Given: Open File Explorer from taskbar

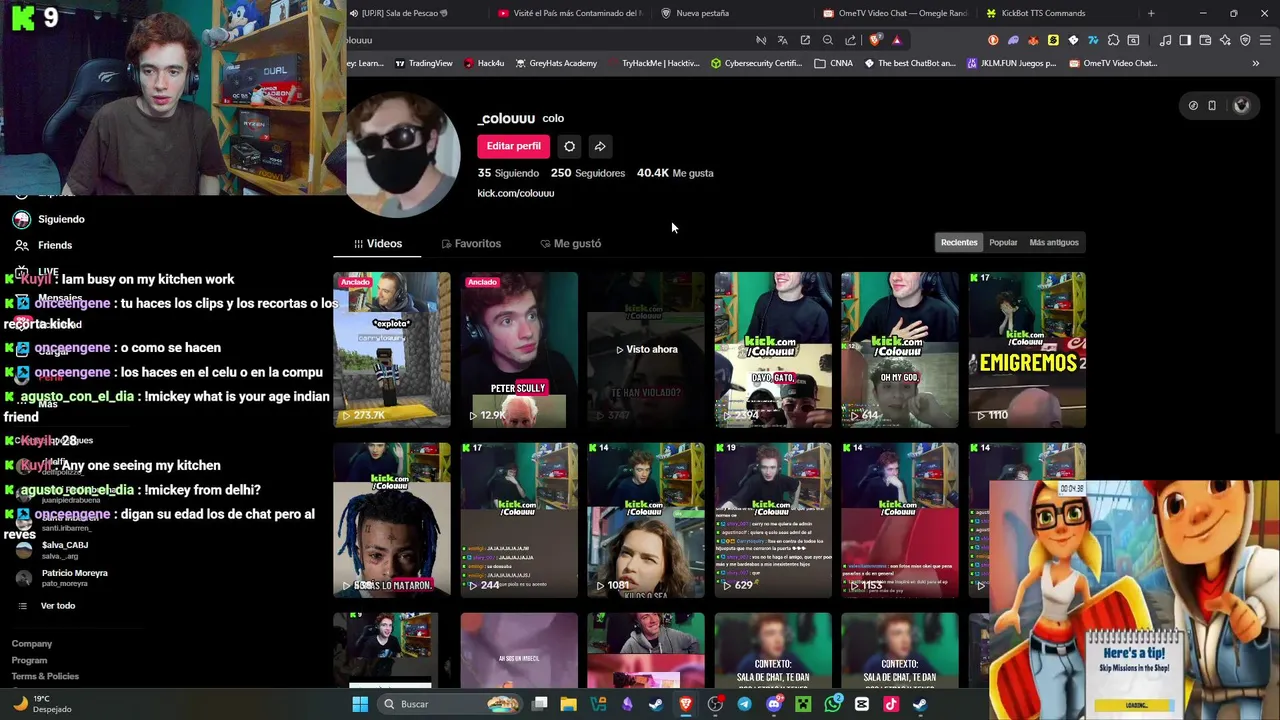Looking at the screenshot, I should 568,704.
